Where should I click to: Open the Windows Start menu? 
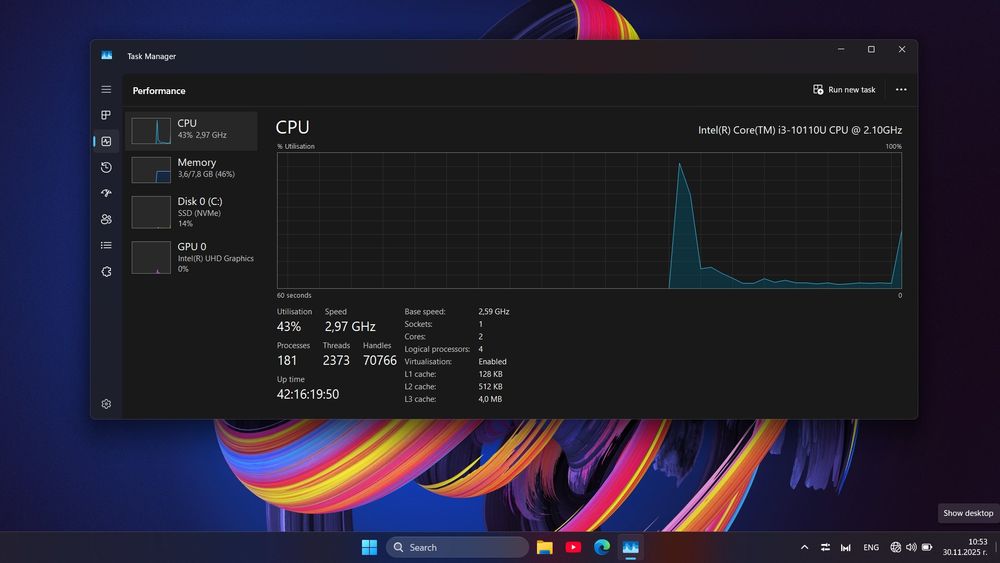369,547
